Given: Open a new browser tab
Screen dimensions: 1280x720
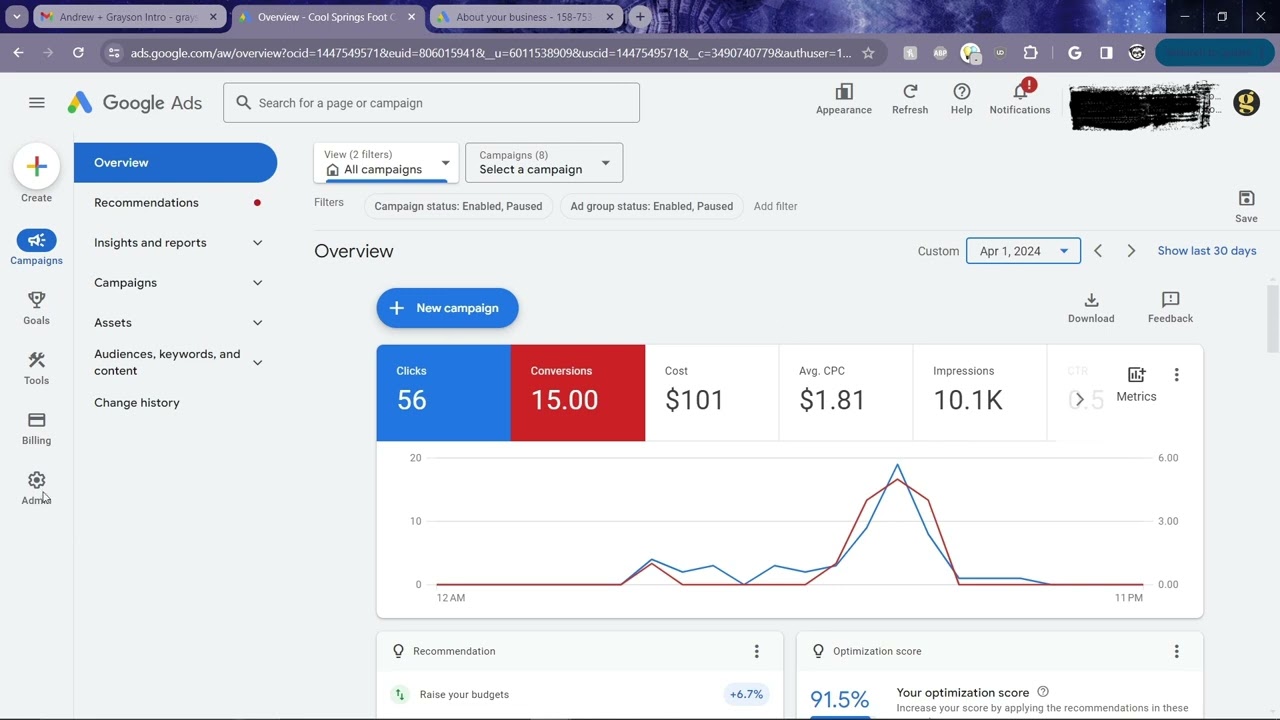Looking at the screenshot, I should point(640,17).
